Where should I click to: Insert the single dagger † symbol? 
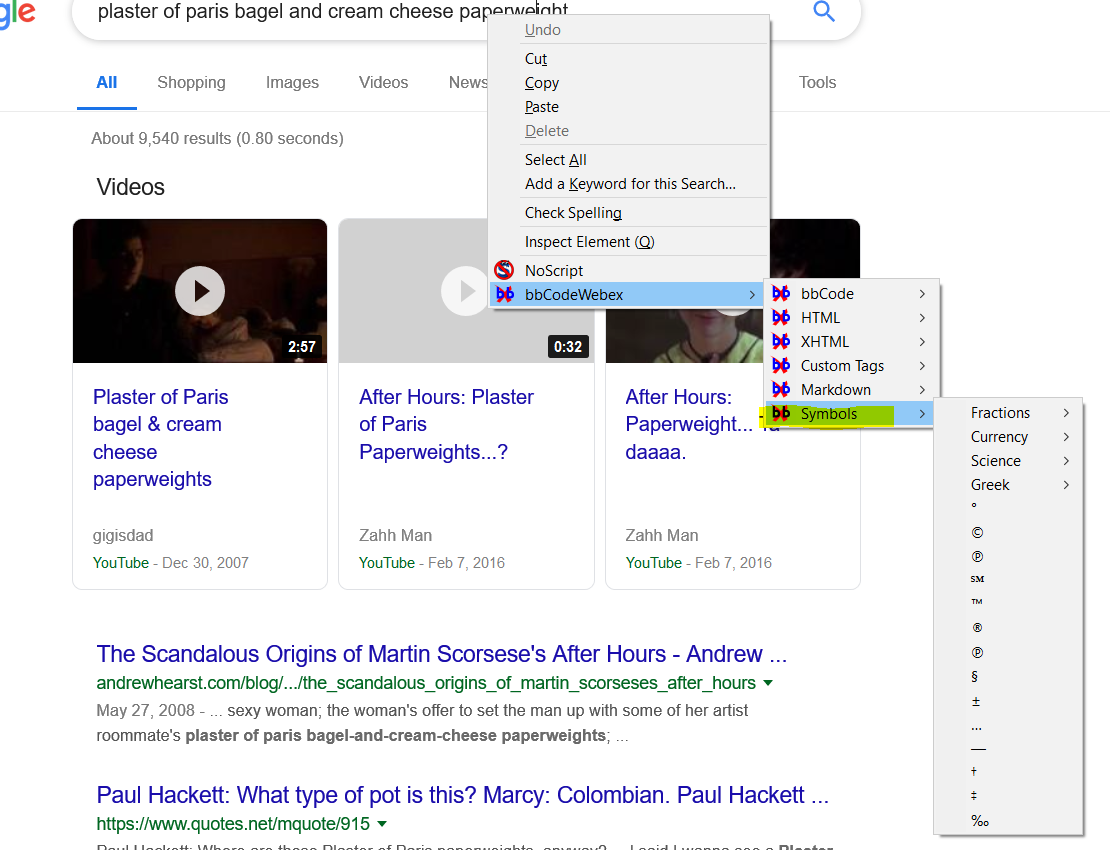[x=974, y=771]
